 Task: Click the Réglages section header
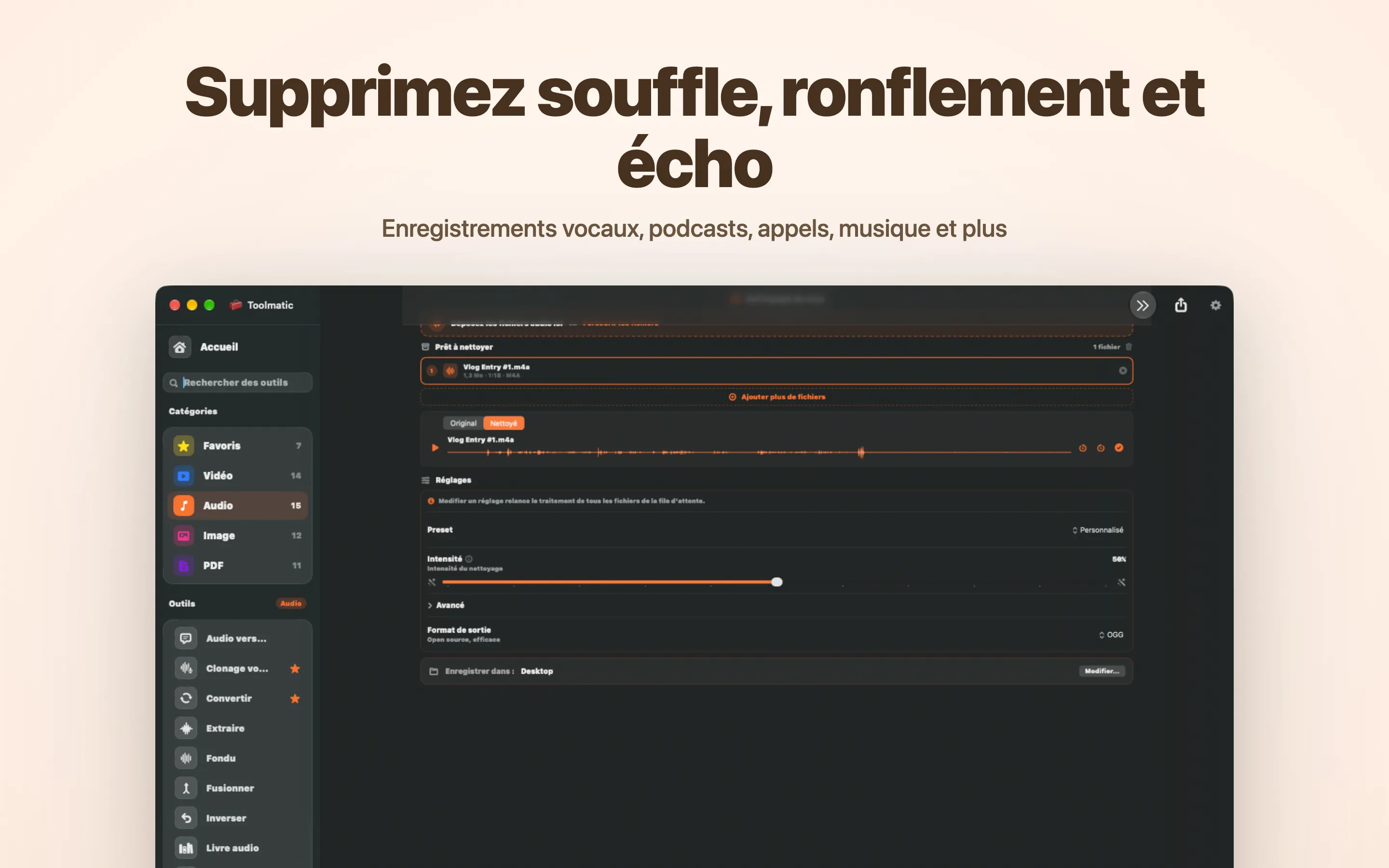[447, 480]
